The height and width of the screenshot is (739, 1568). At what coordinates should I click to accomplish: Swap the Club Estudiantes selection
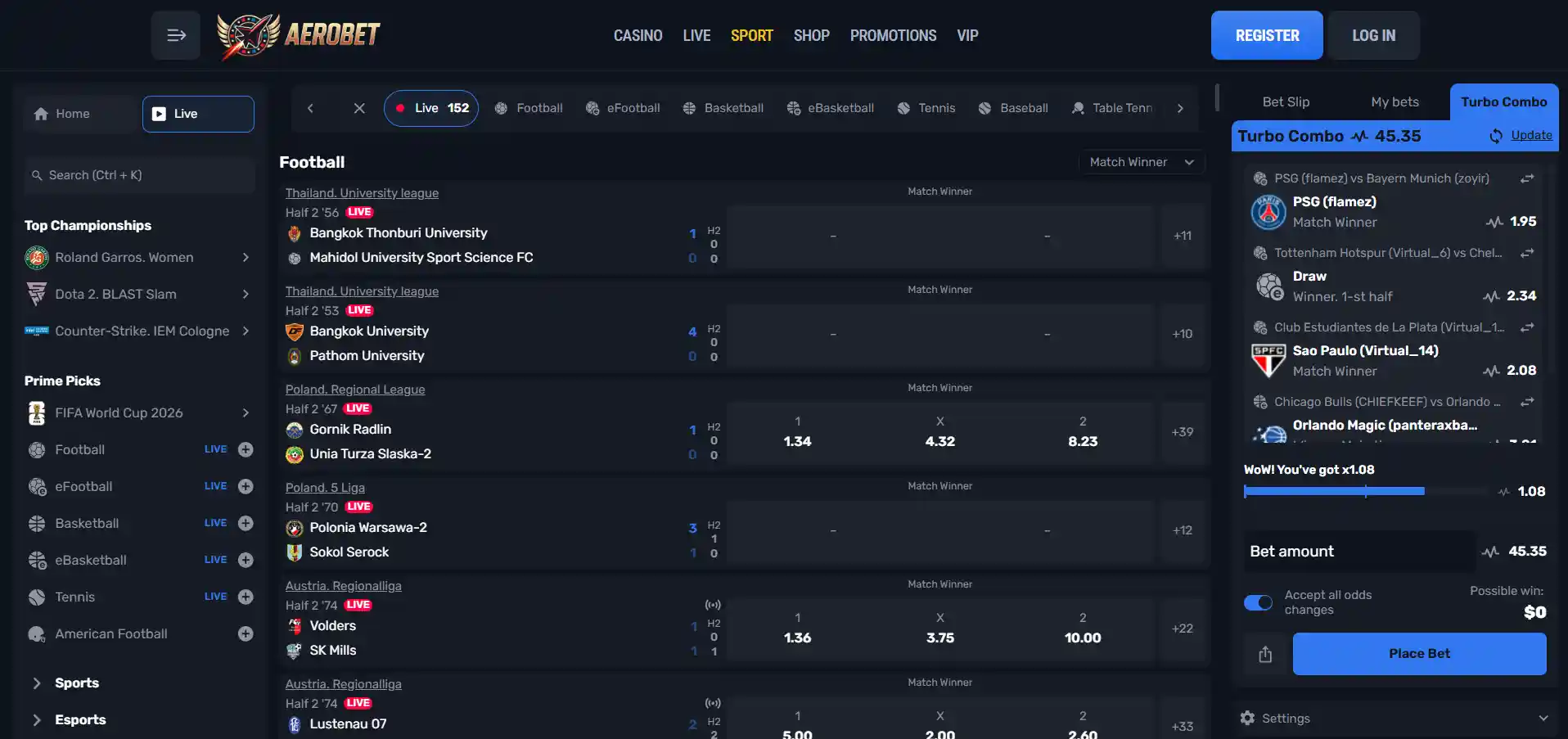(x=1527, y=327)
